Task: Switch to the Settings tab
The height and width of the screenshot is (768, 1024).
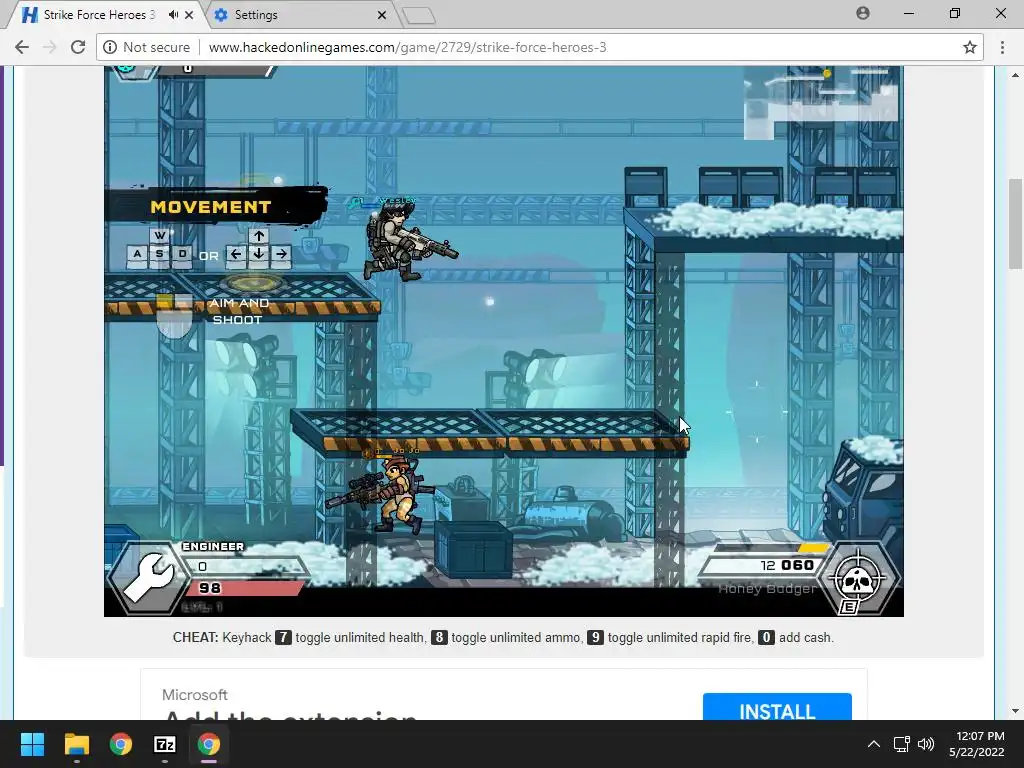Action: pos(301,14)
